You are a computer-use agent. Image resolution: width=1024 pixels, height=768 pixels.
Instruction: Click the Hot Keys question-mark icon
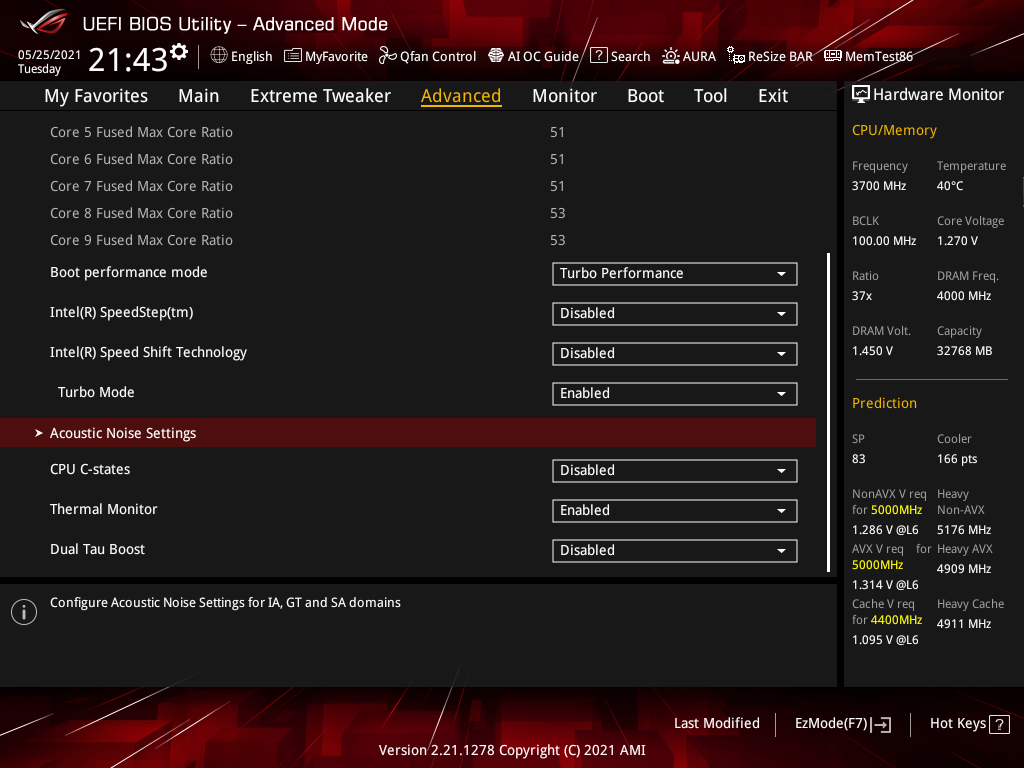coord(999,724)
